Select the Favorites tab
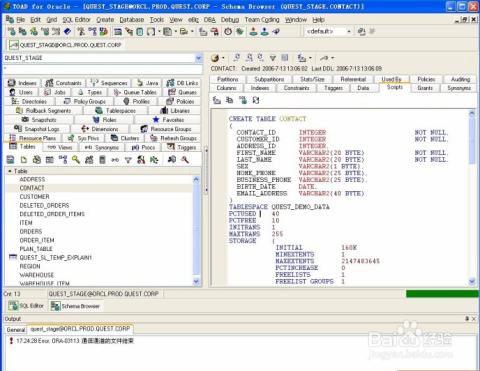Viewport: 480px width, 371px height. point(168,120)
